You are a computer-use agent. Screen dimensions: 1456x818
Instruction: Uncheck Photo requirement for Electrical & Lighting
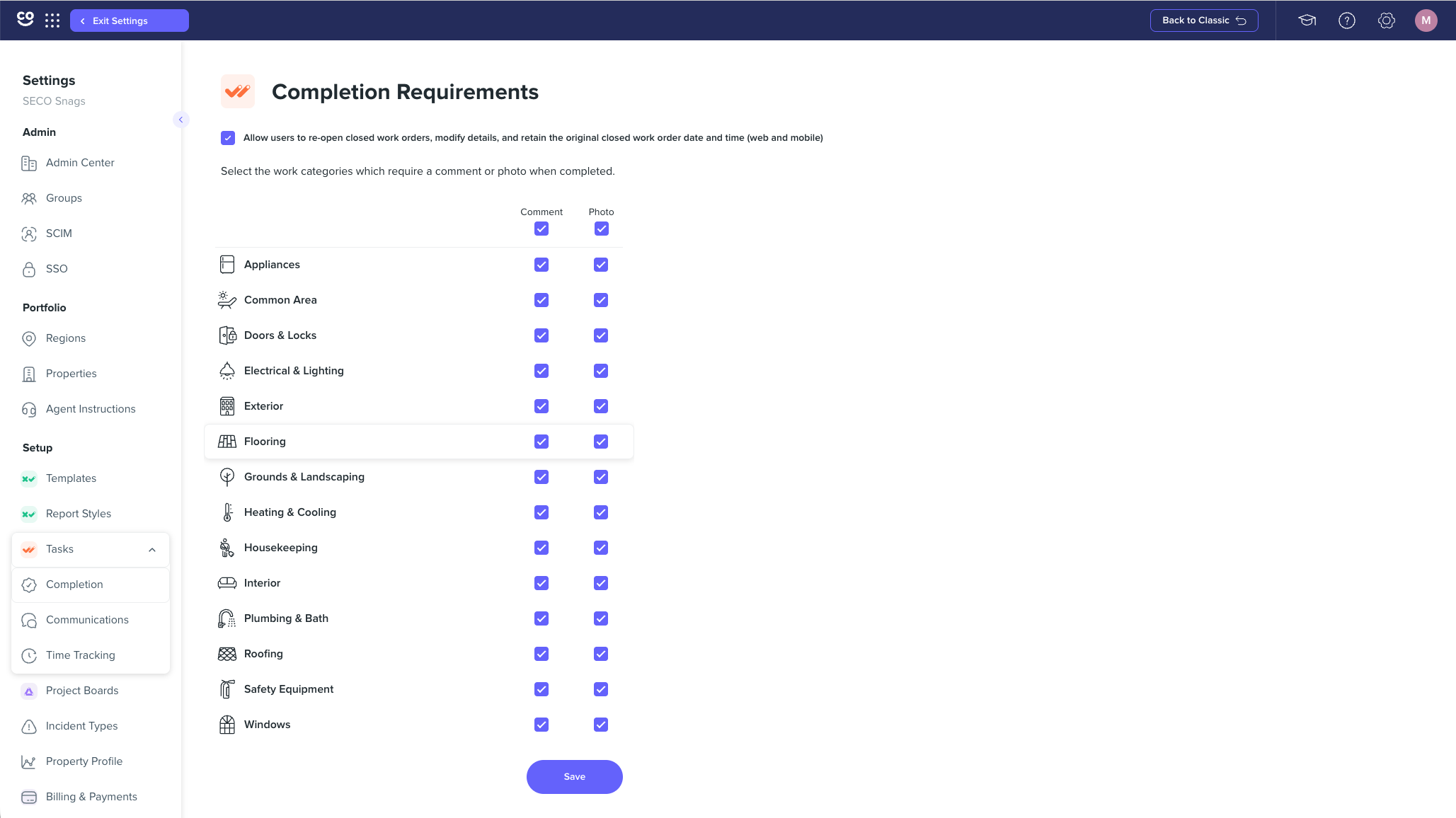tap(601, 371)
